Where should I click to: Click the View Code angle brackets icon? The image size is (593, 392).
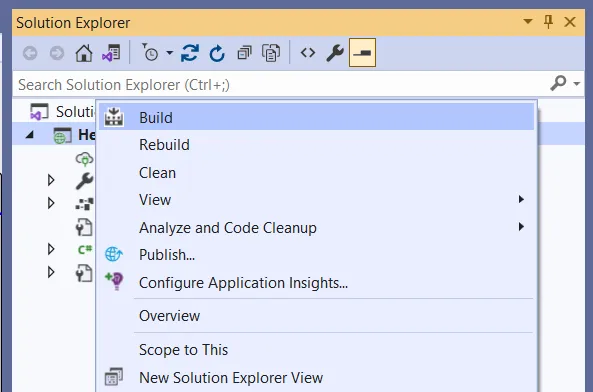[x=308, y=53]
